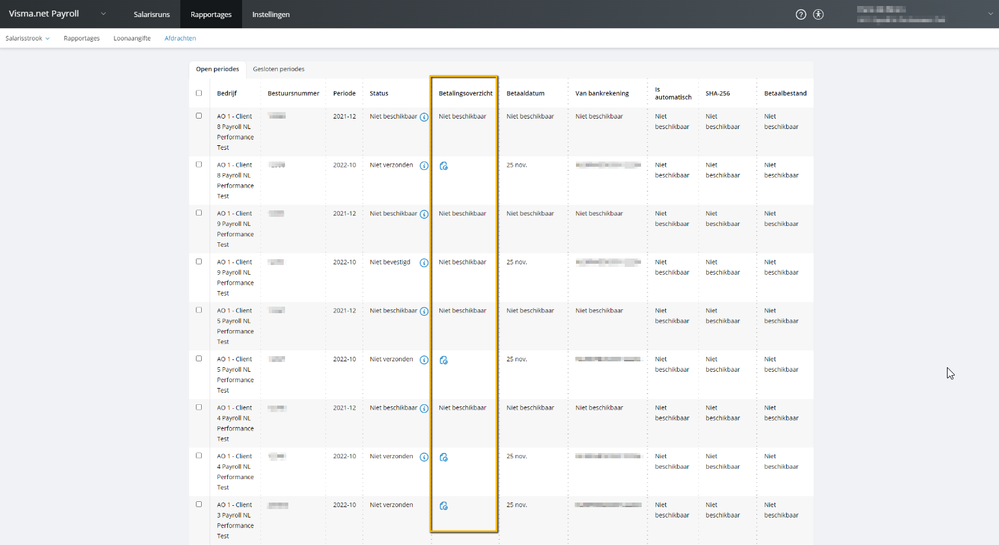Check the box for Client 3 period 2022-10
The height and width of the screenshot is (545, 999).
199,504
